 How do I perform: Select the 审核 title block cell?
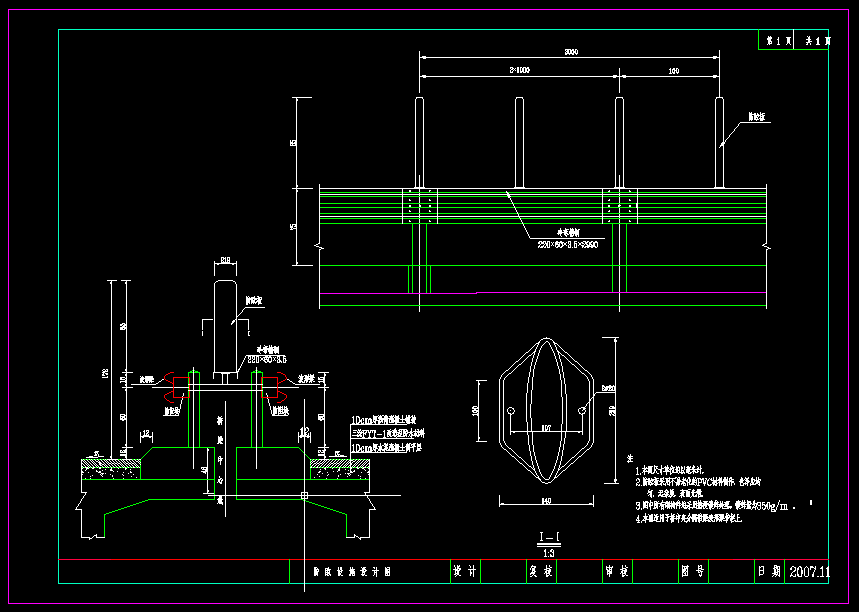pyautogui.click(x=616, y=572)
